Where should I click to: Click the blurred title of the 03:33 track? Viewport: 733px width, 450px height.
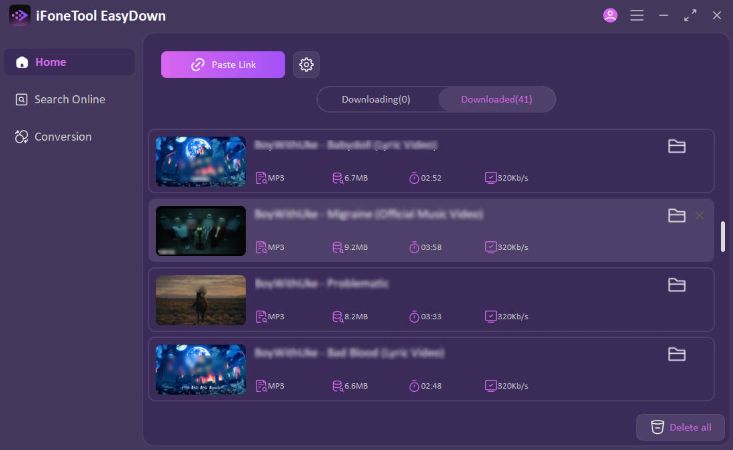pos(322,284)
